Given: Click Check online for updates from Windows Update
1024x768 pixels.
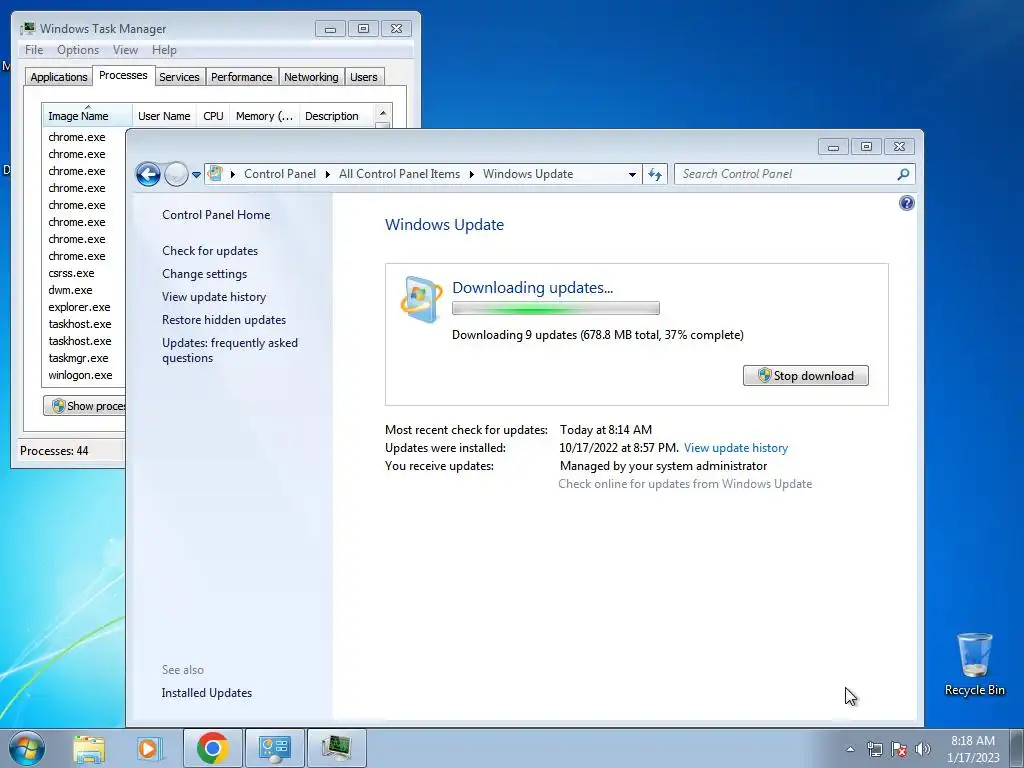Looking at the screenshot, I should click(685, 484).
